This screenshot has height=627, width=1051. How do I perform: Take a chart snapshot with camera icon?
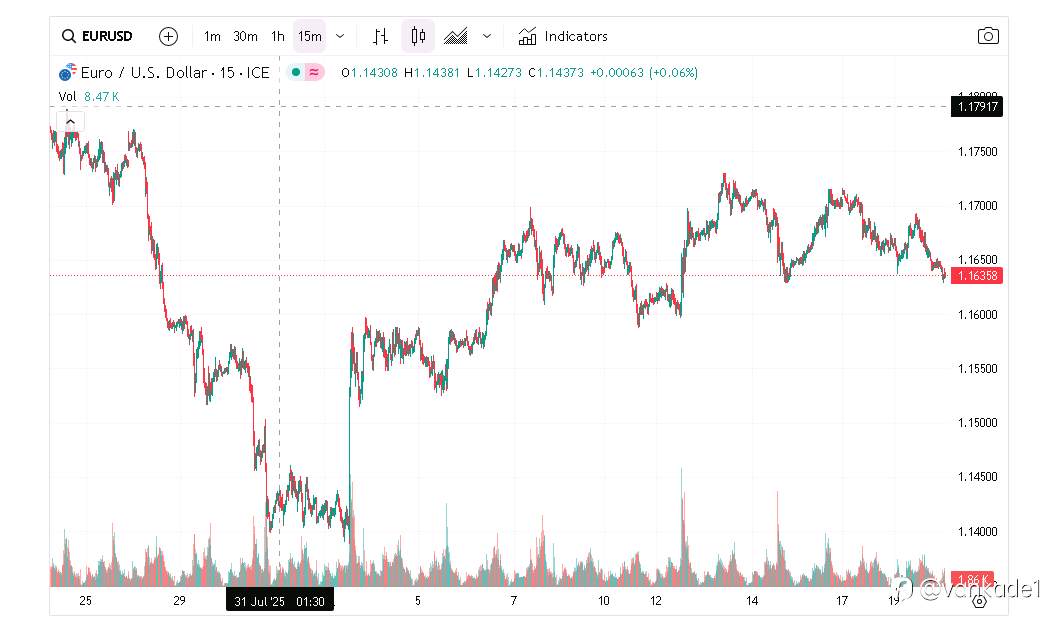(x=988, y=36)
